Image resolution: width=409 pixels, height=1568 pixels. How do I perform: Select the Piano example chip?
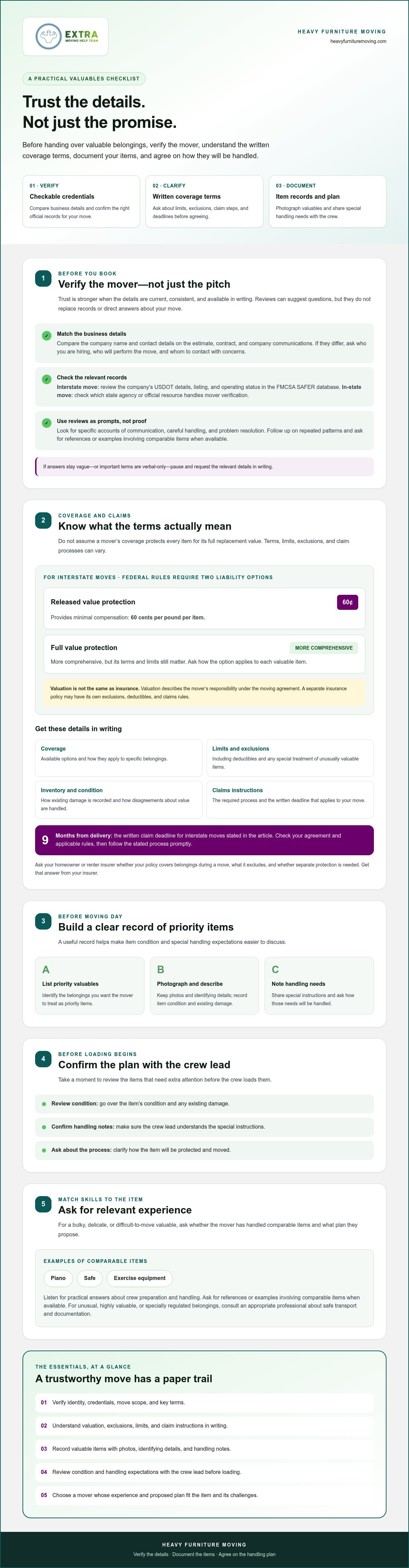click(x=58, y=1278)
